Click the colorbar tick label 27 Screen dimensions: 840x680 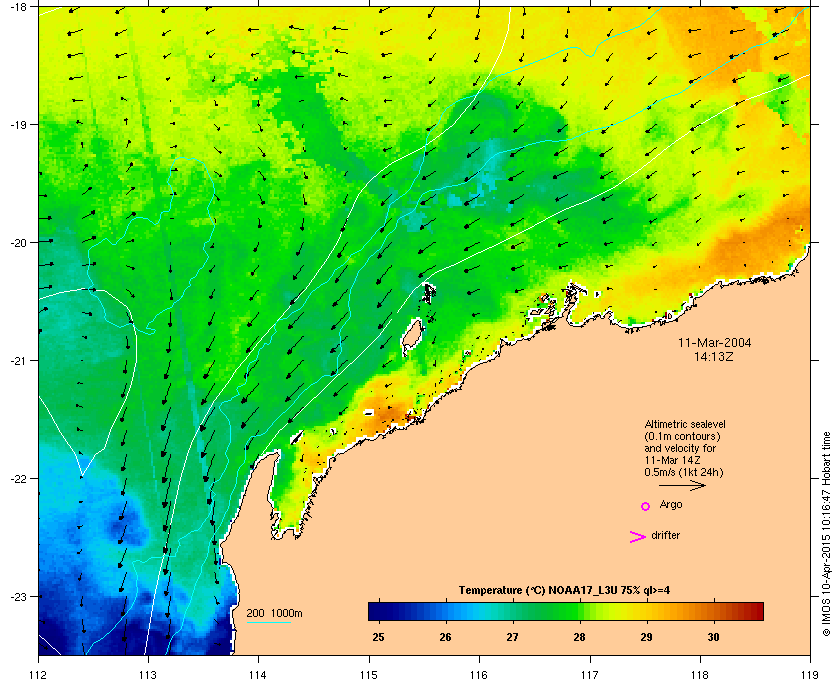513,637
